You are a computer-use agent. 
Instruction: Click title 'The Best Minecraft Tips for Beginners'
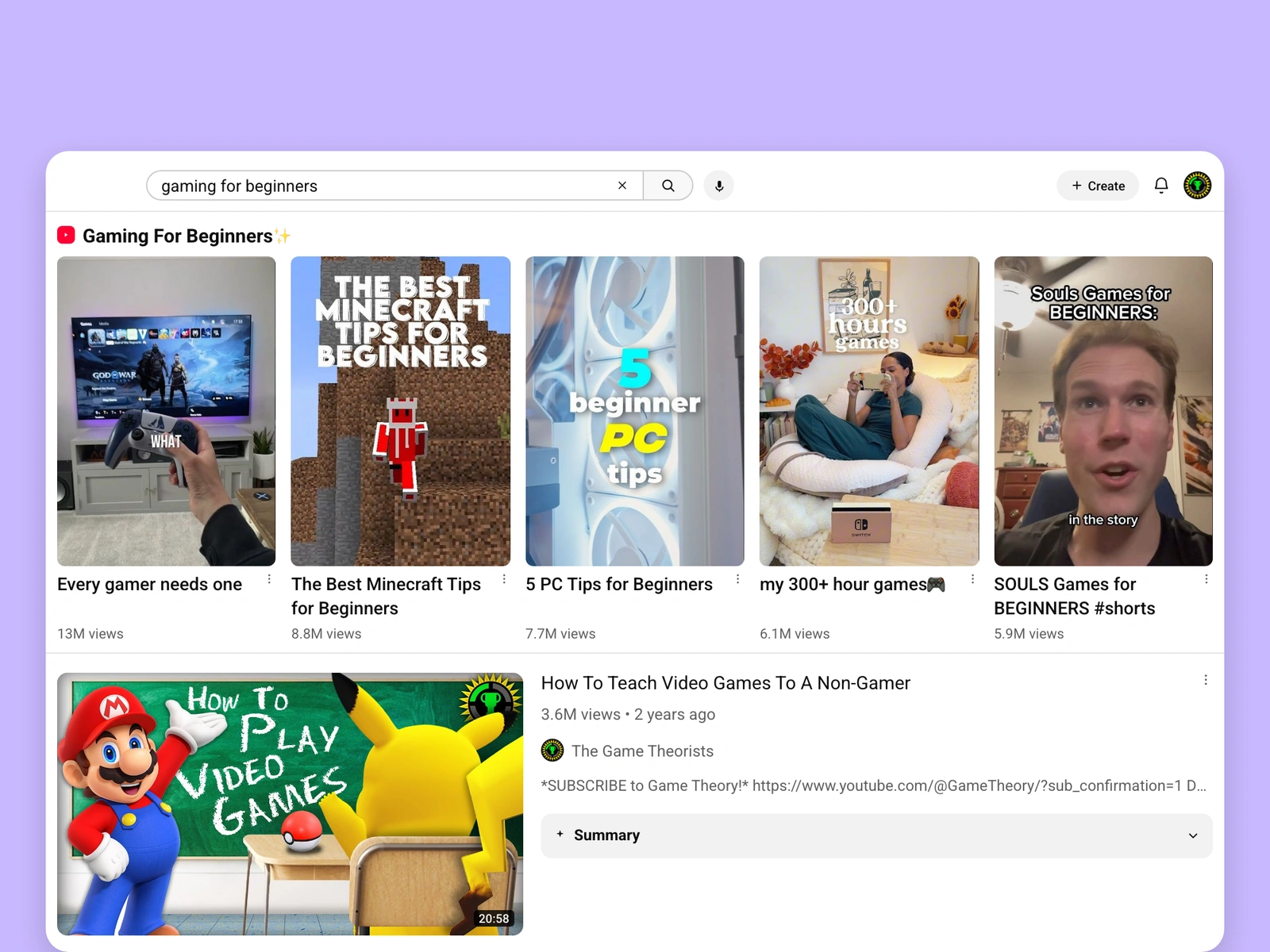386,597
